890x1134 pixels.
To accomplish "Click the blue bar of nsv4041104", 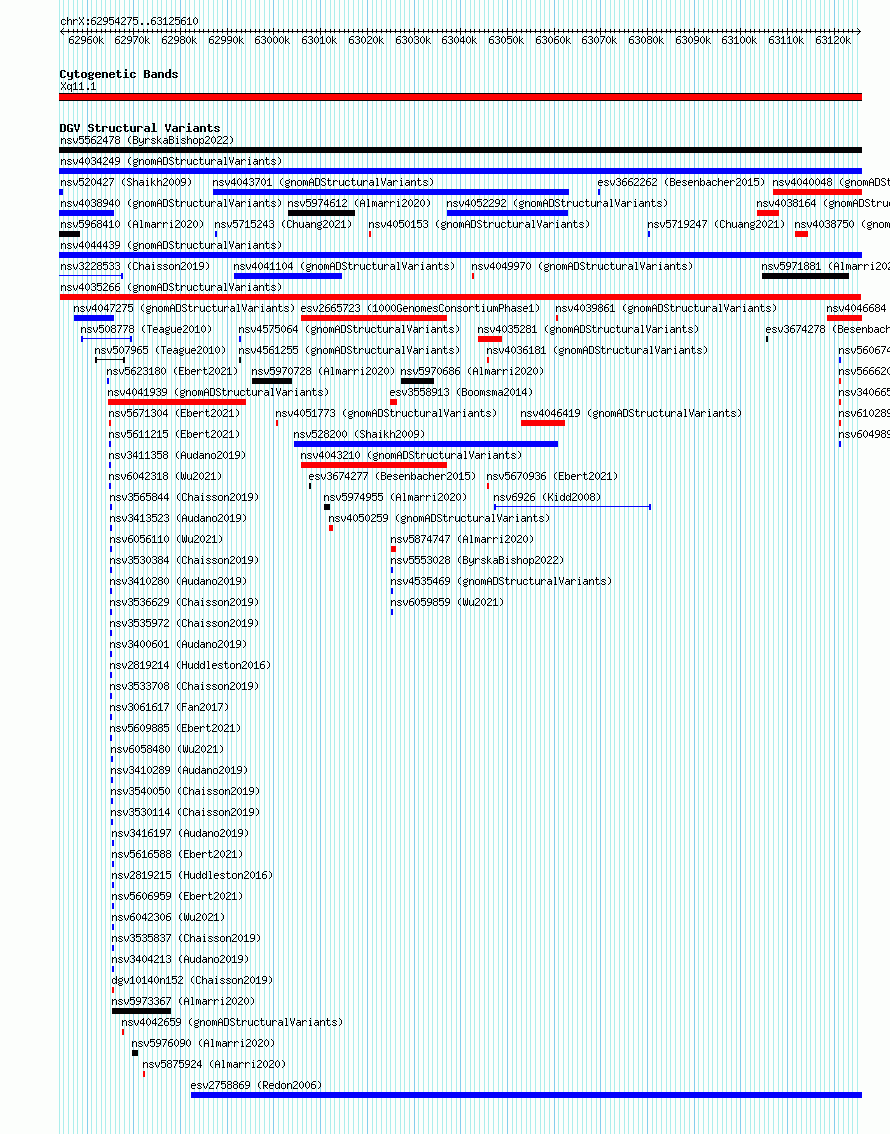I will (288, 276).
